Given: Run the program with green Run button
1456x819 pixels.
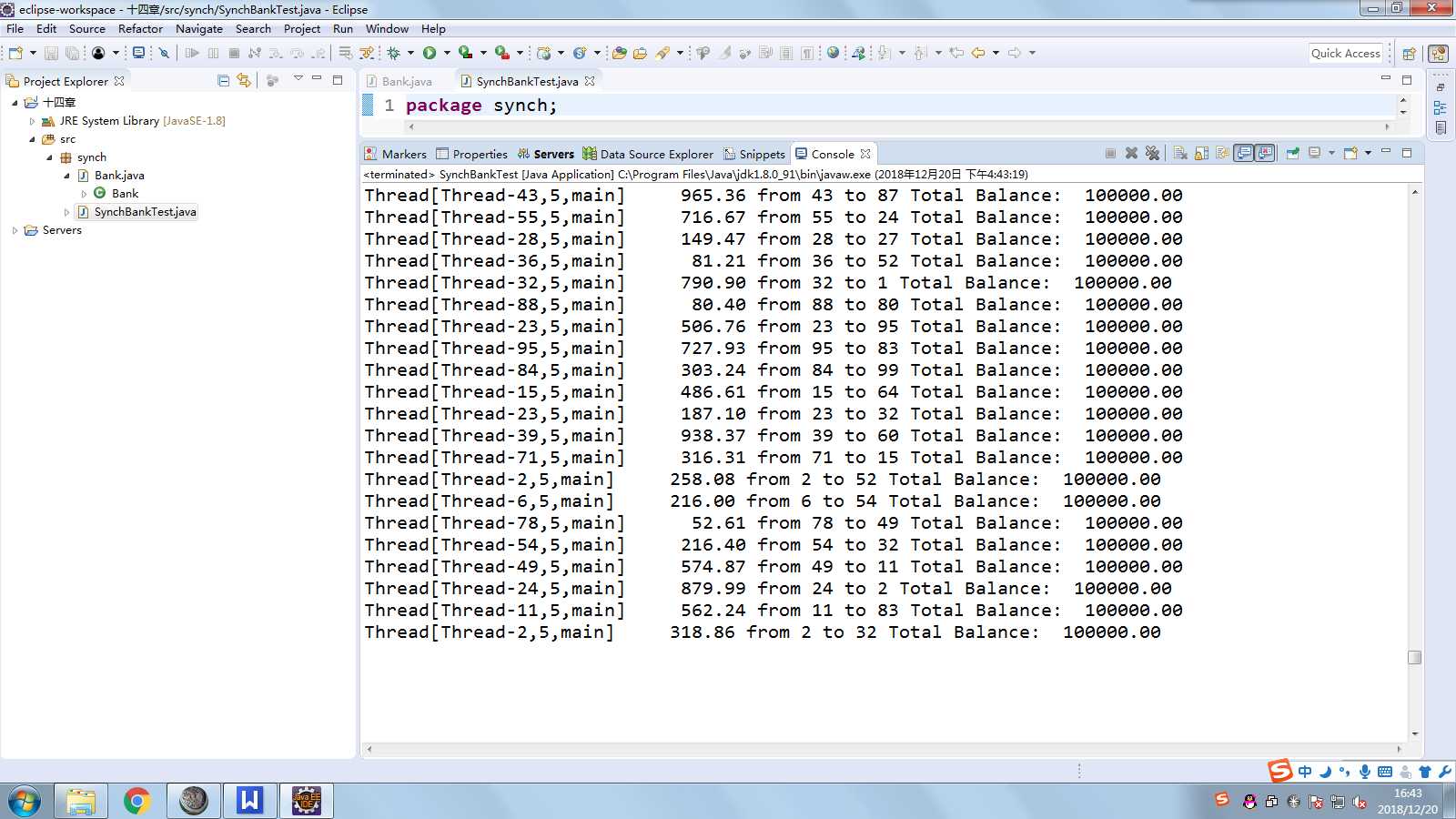Looking at the screenshot, I should [429, 53].
